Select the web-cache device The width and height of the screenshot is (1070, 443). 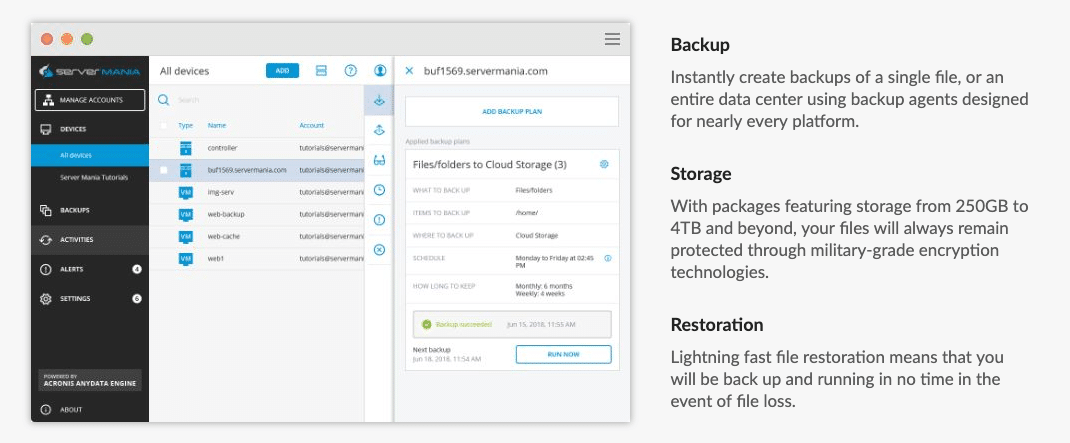257,236
